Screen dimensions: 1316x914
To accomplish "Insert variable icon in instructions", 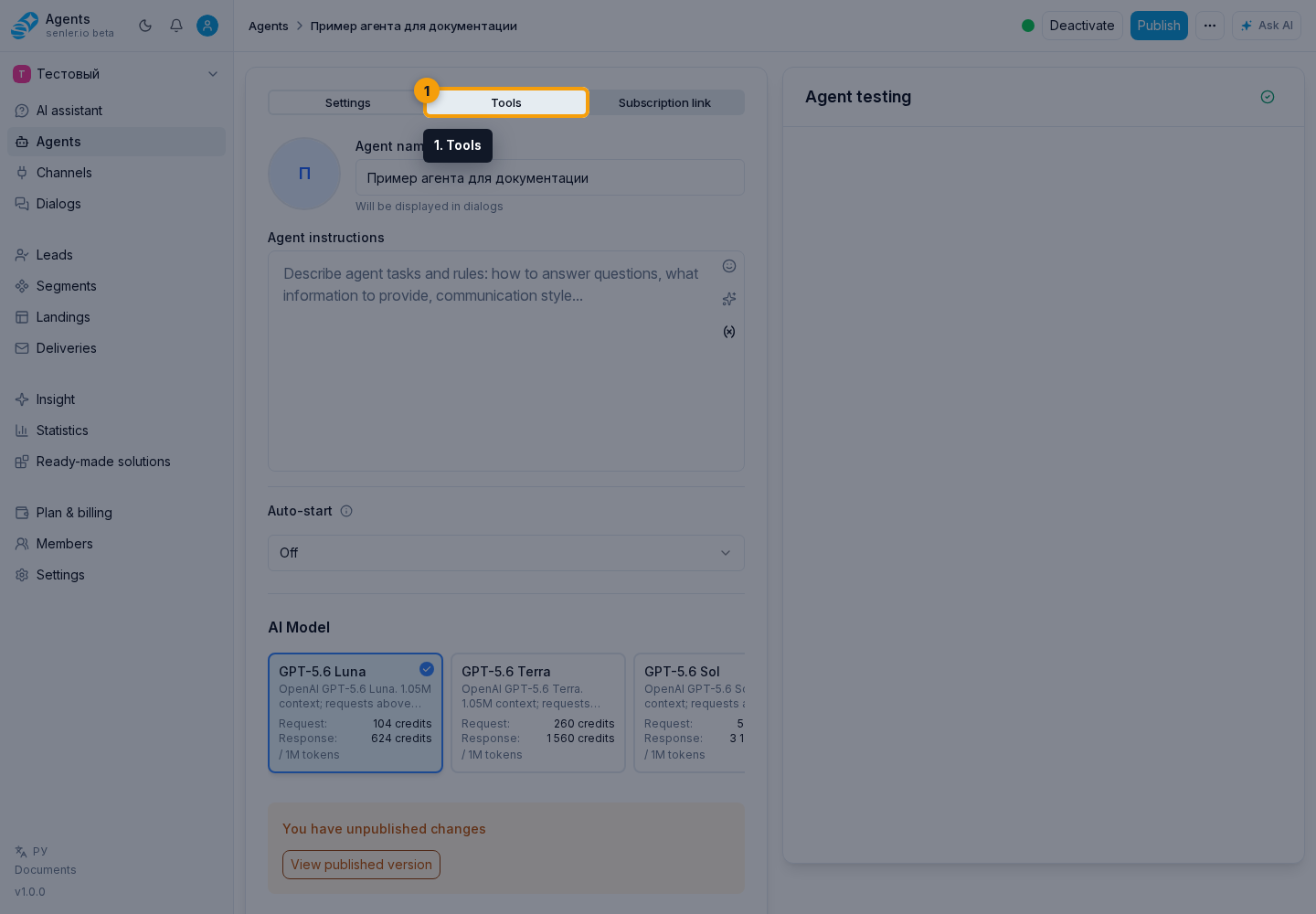I will pyautogui.click(x=729, y=332).
